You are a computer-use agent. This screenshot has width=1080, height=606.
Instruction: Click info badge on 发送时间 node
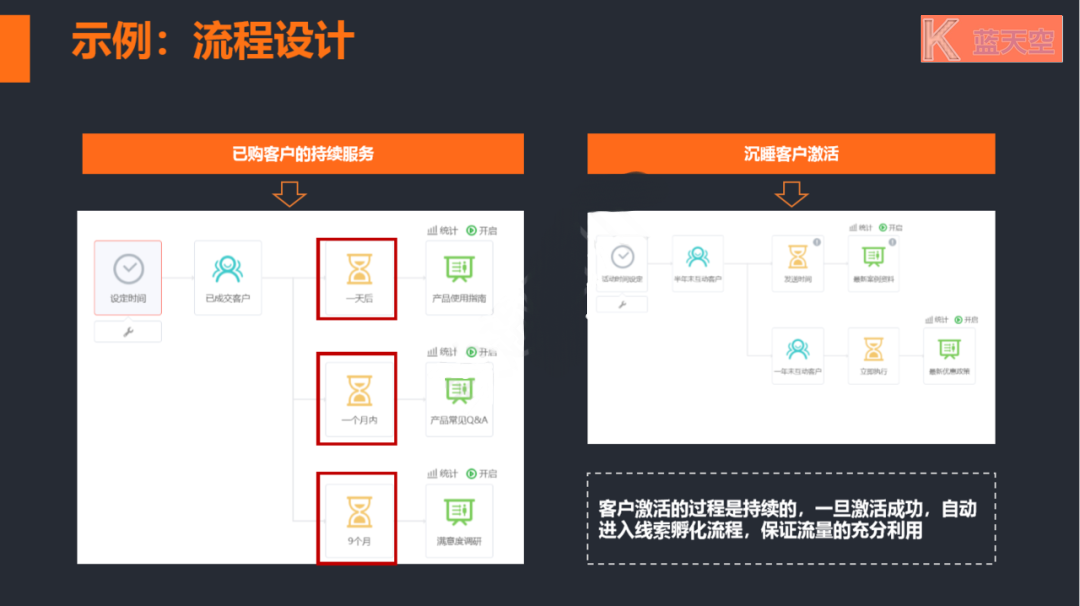point(817,242)
